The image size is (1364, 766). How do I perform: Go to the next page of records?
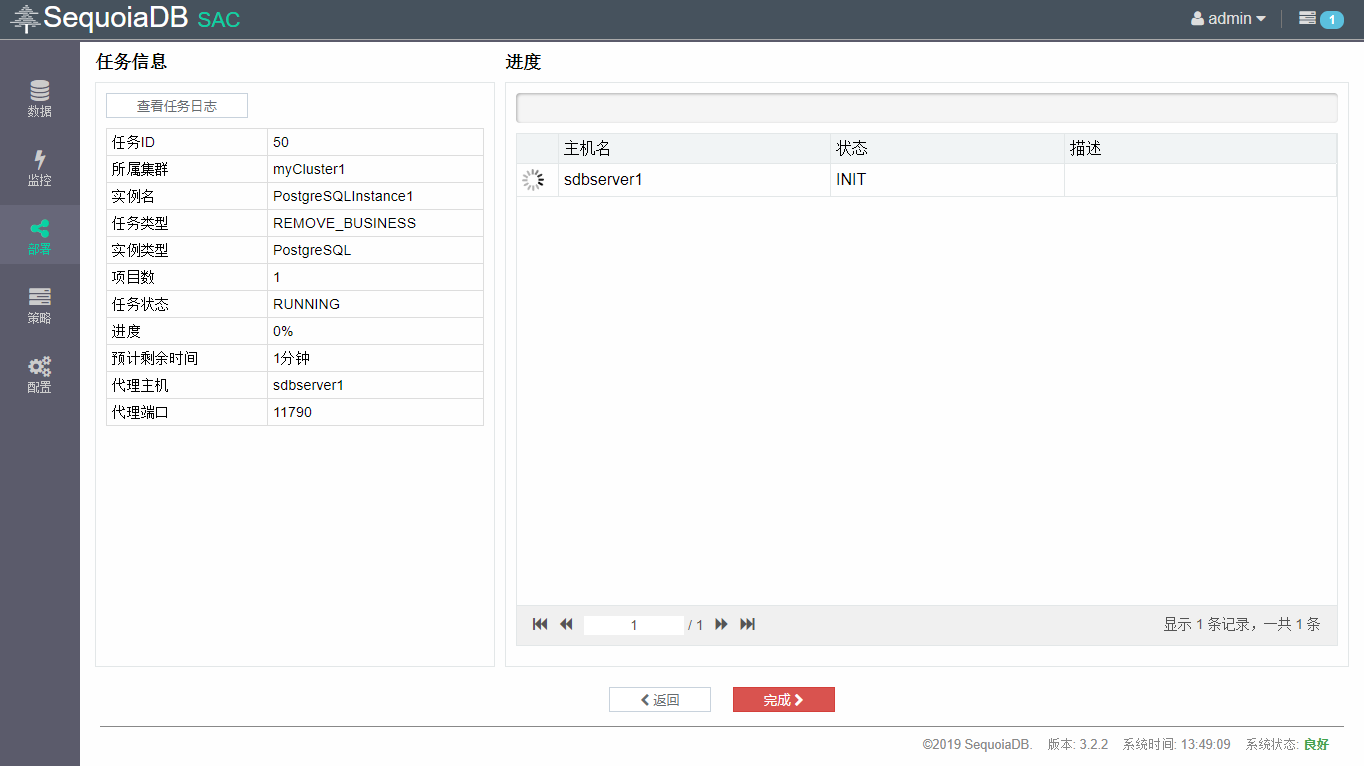pyautogui.click(x=721, y=624)
